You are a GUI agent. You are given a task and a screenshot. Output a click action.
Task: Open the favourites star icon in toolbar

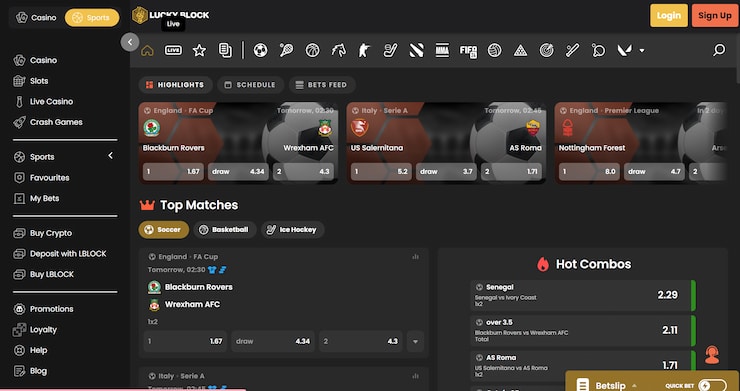199,50
